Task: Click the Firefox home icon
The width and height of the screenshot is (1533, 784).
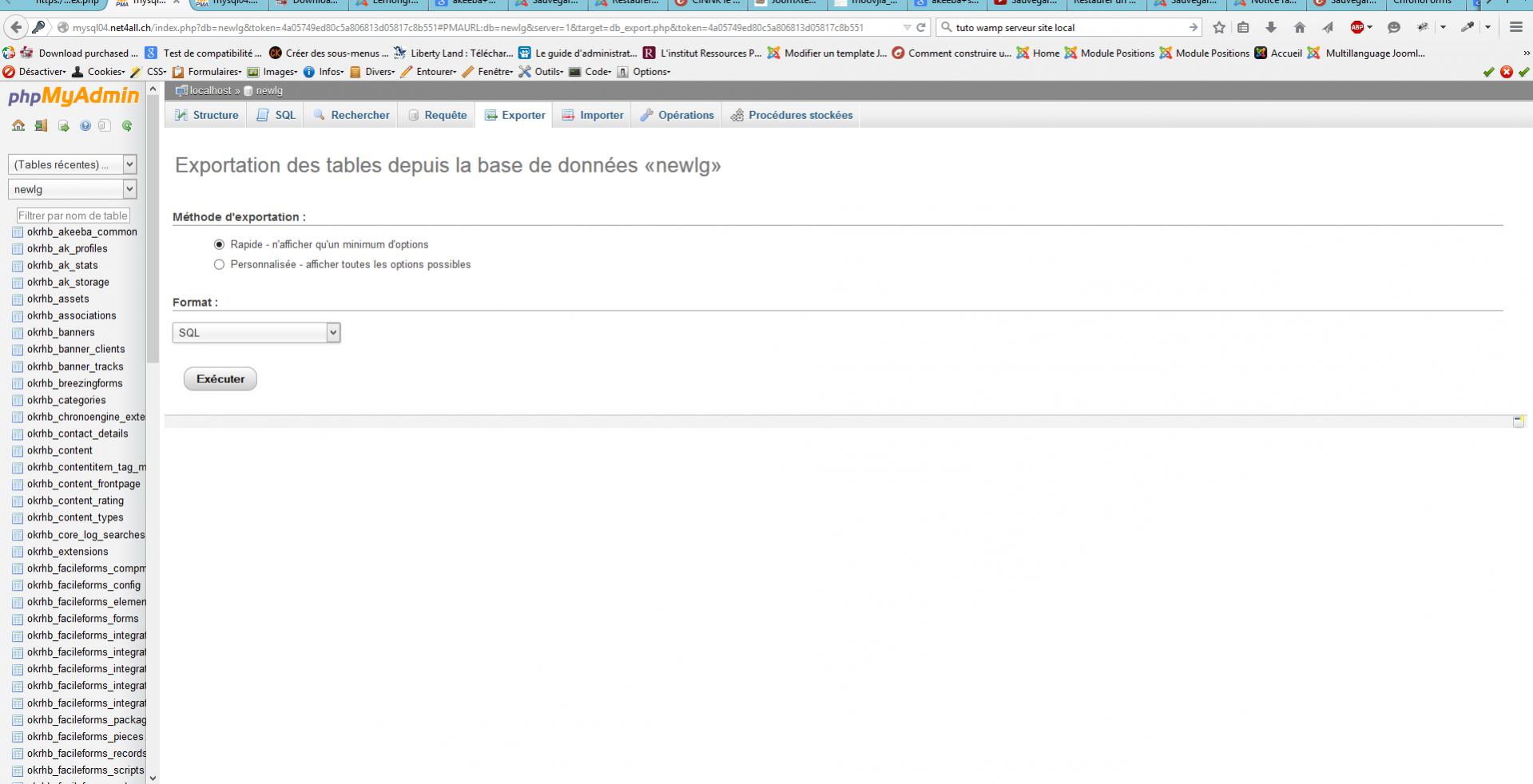Action: pos(1300,27)
